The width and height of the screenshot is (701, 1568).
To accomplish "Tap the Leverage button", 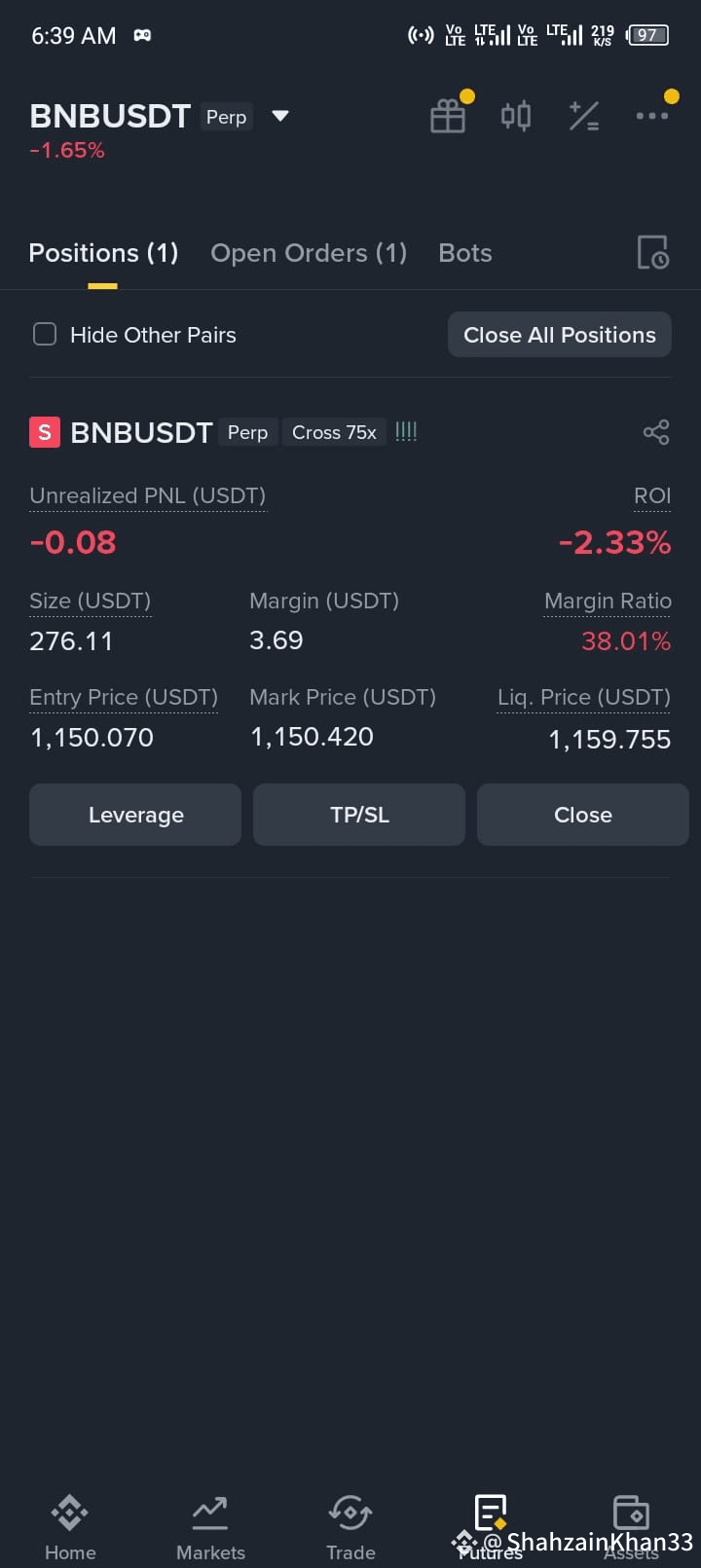I will point(135,815).
